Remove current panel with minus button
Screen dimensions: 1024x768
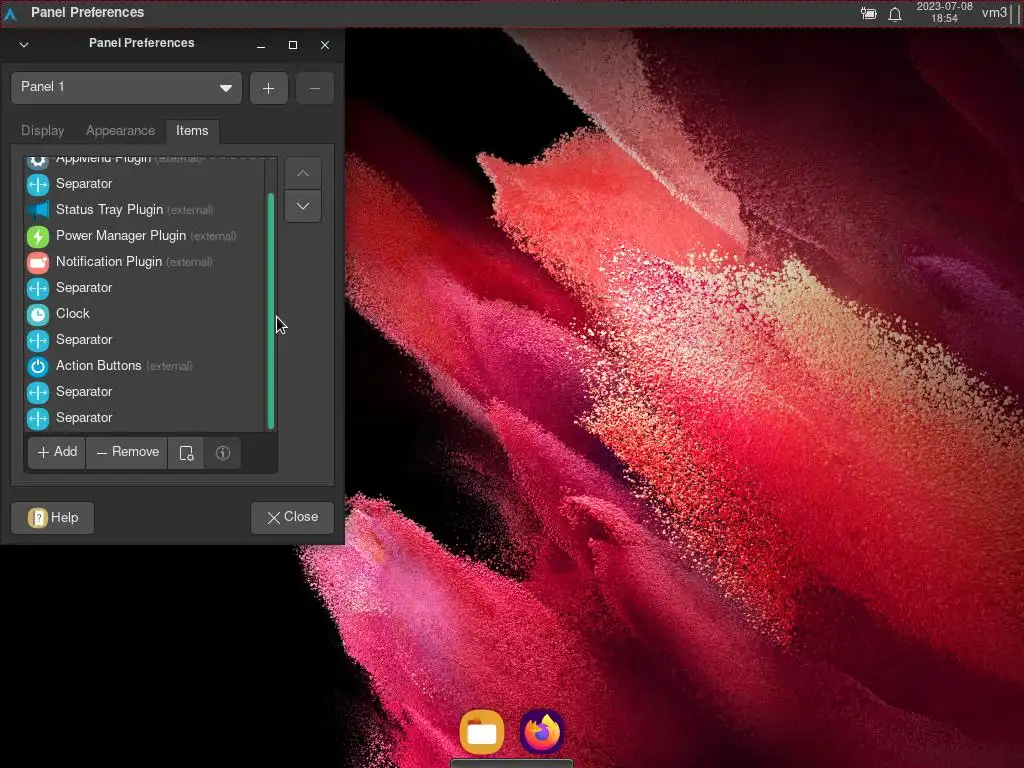click(x=315, y=88)
